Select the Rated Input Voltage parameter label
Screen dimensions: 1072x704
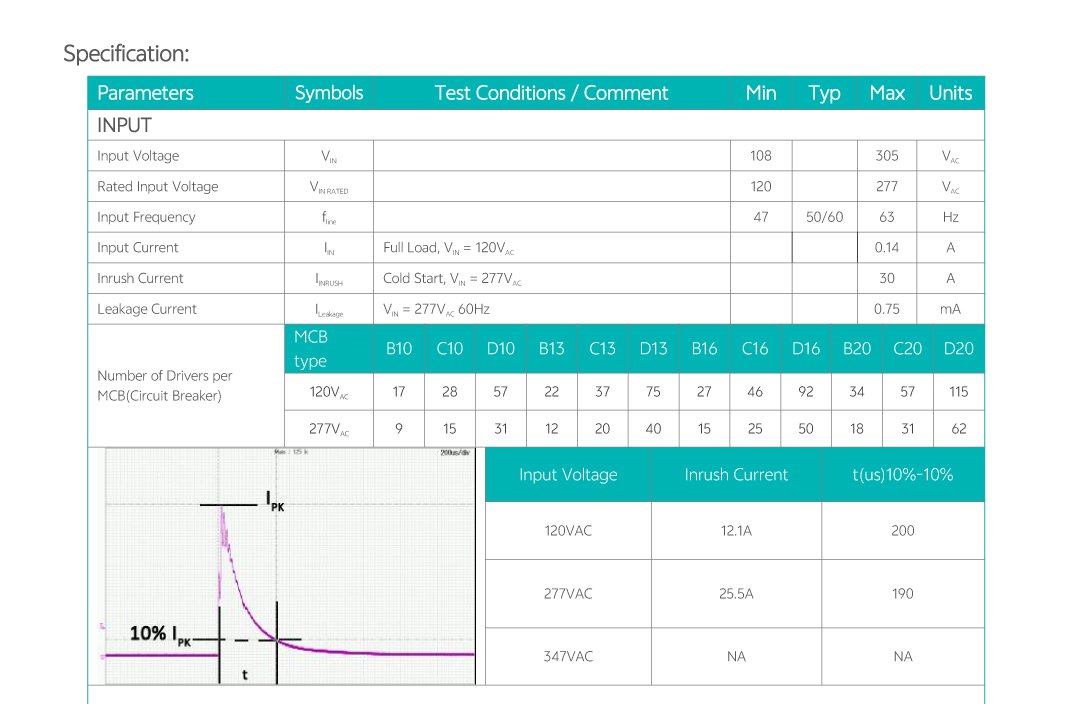pos(157,187)
